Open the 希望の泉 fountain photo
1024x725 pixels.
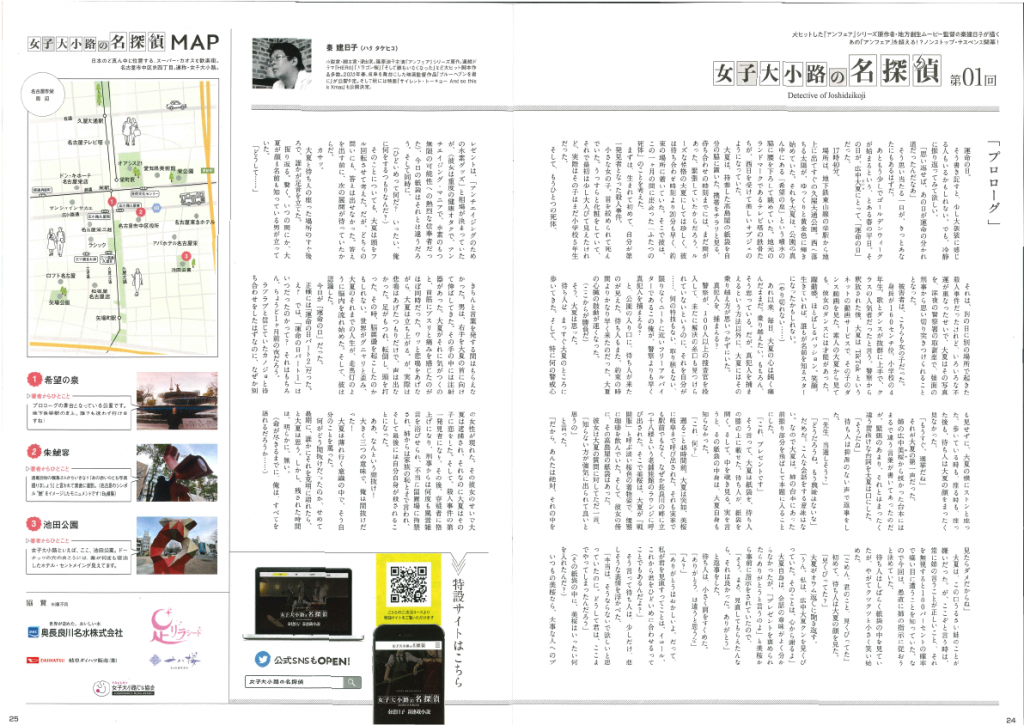coord(177,400)
